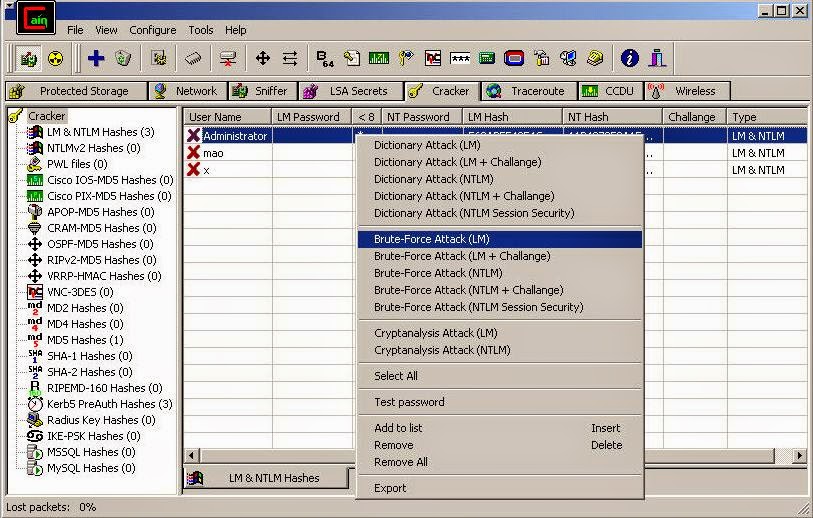Click the LM & NTLM Hashes bottom tab
Screen dimensions: 813x518
pyautogui.click(x=266, y=478)
